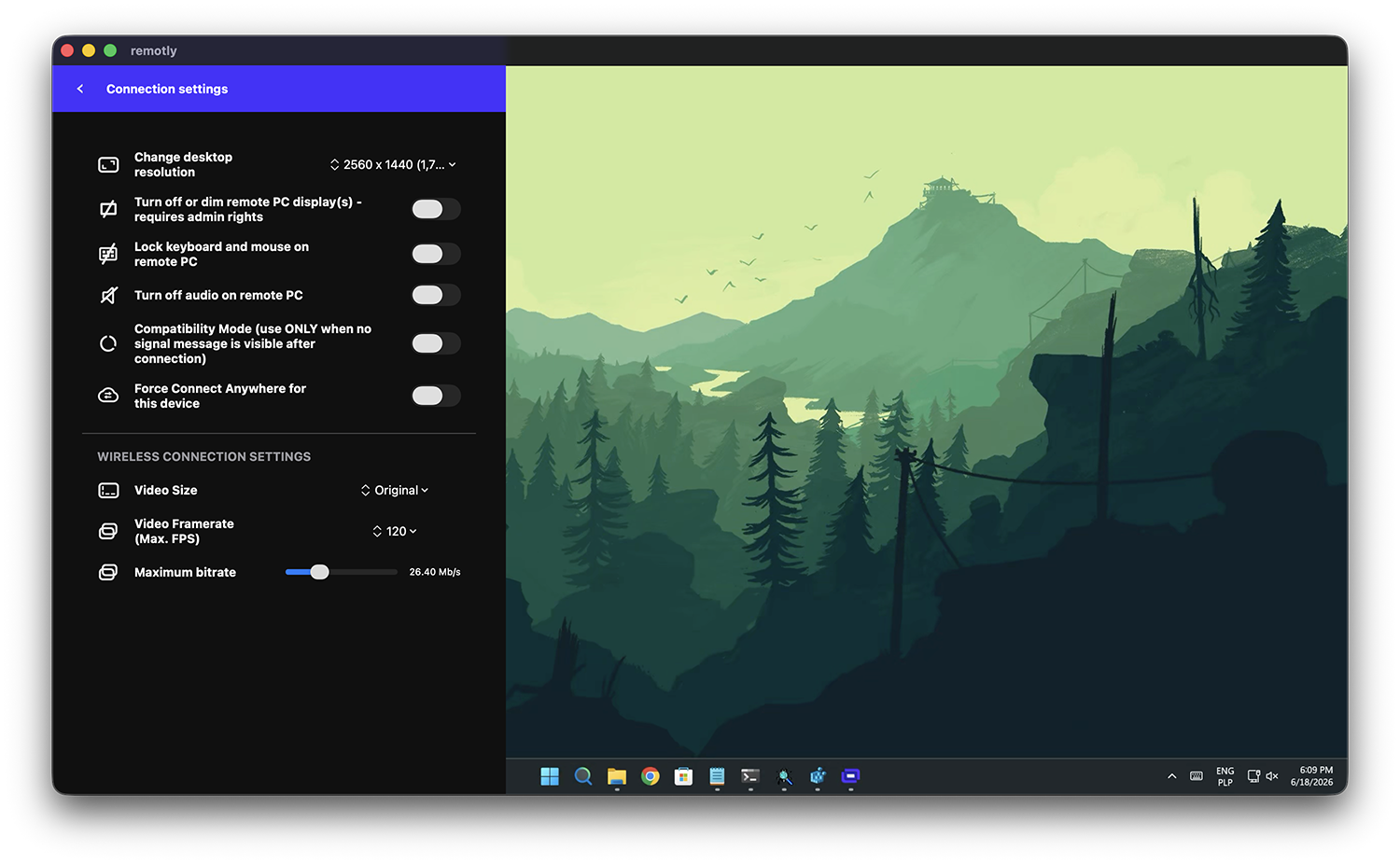Switch ENG PLP input language in tray
Viewport: 1400px width, 864px height.
(1225, 776)
